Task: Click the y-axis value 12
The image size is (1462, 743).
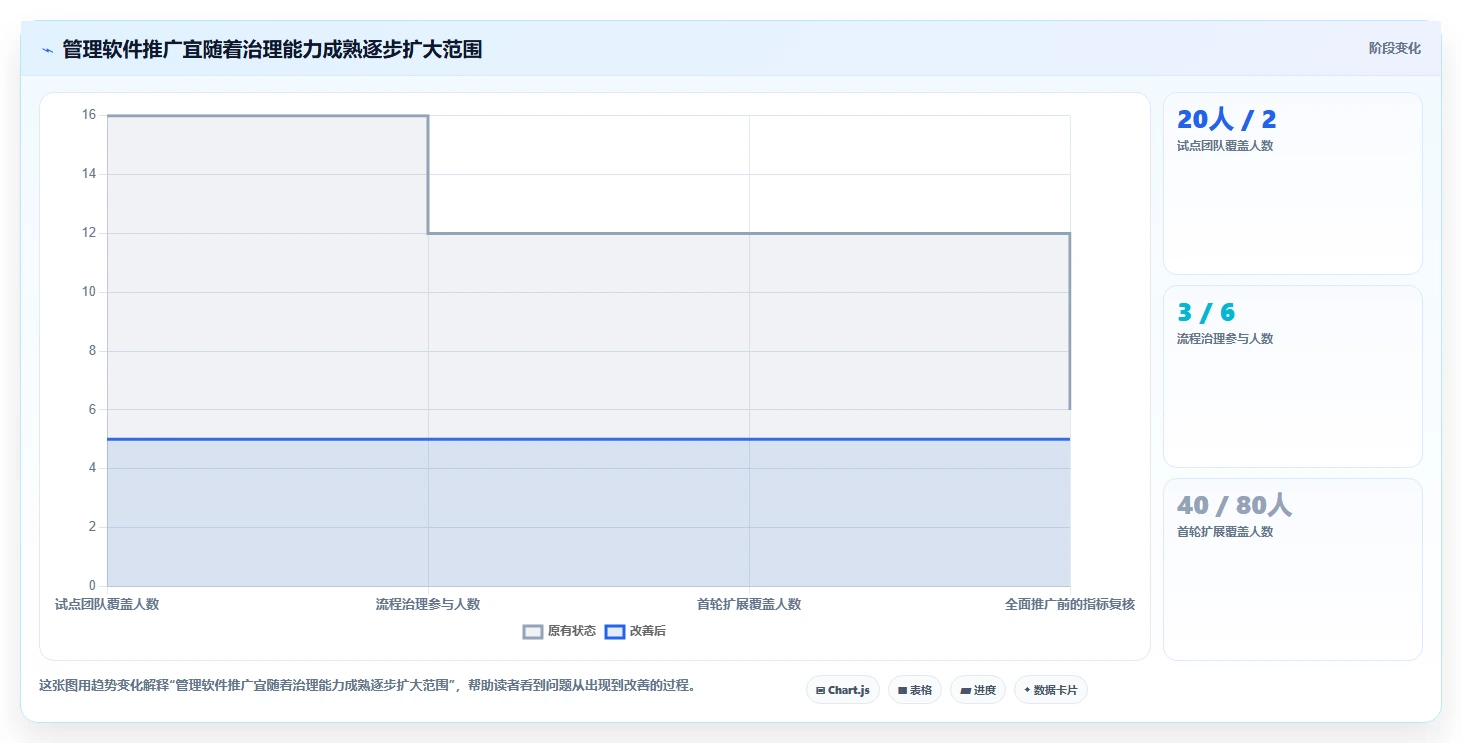Action: (x=89, y=233)
